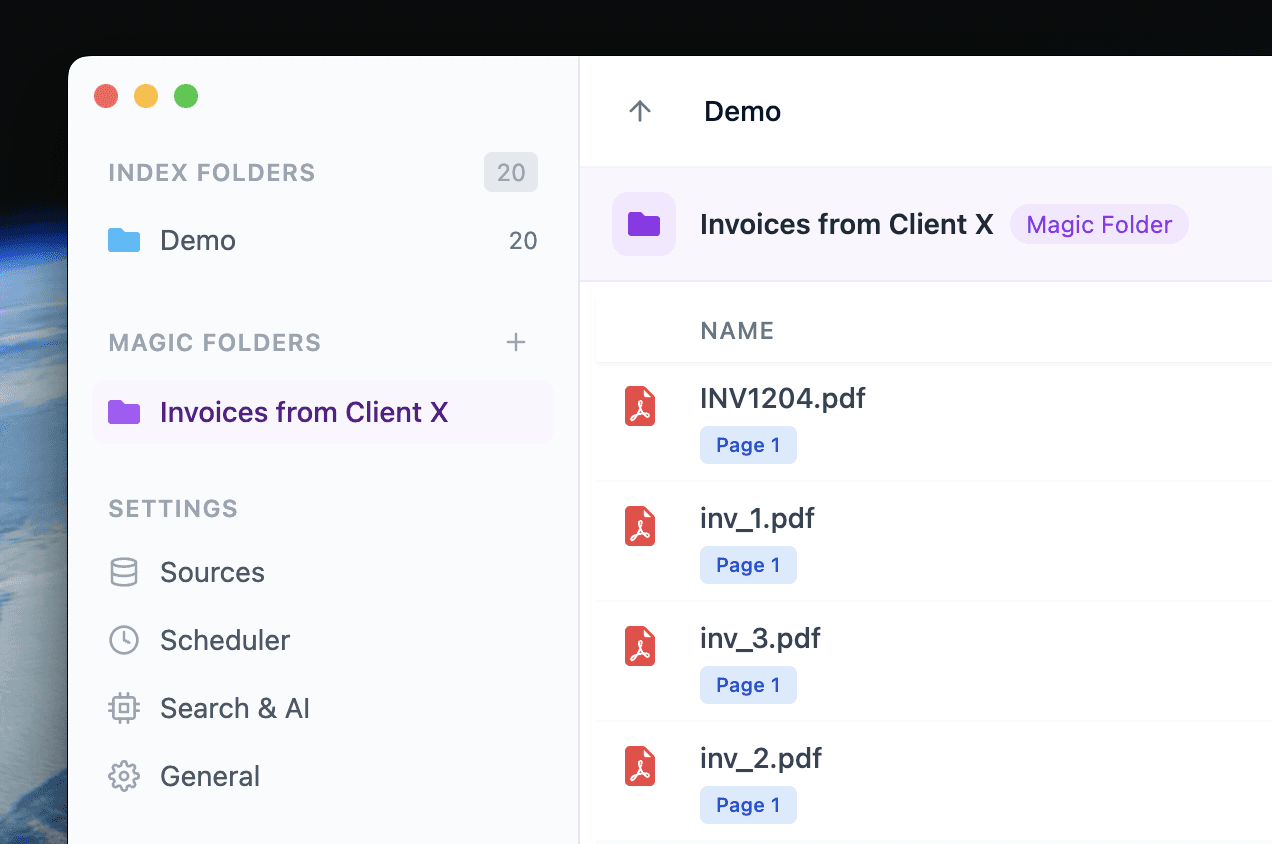Click the up arrow beside Demo

coord(640,111)
